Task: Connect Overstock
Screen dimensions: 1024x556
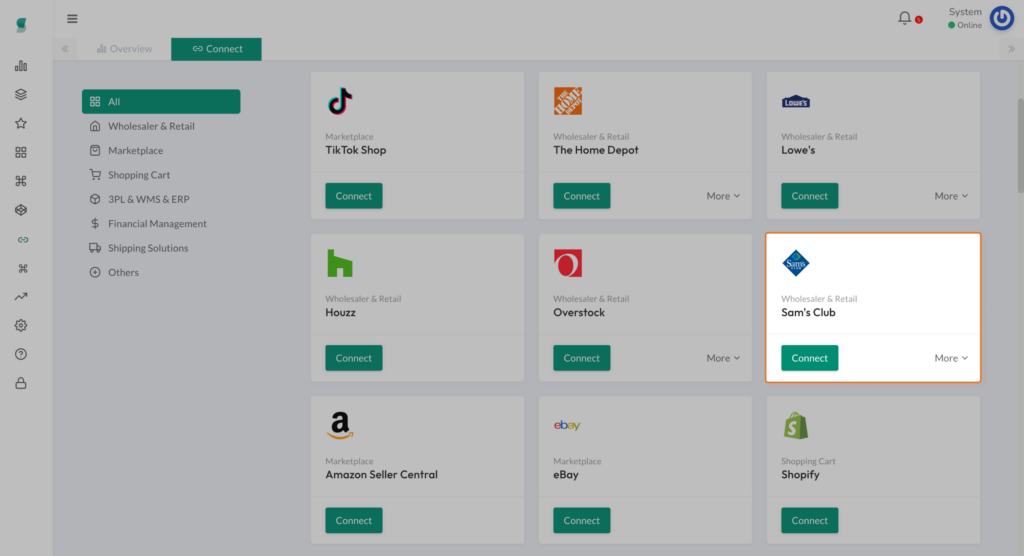Action: coord(581,358)
